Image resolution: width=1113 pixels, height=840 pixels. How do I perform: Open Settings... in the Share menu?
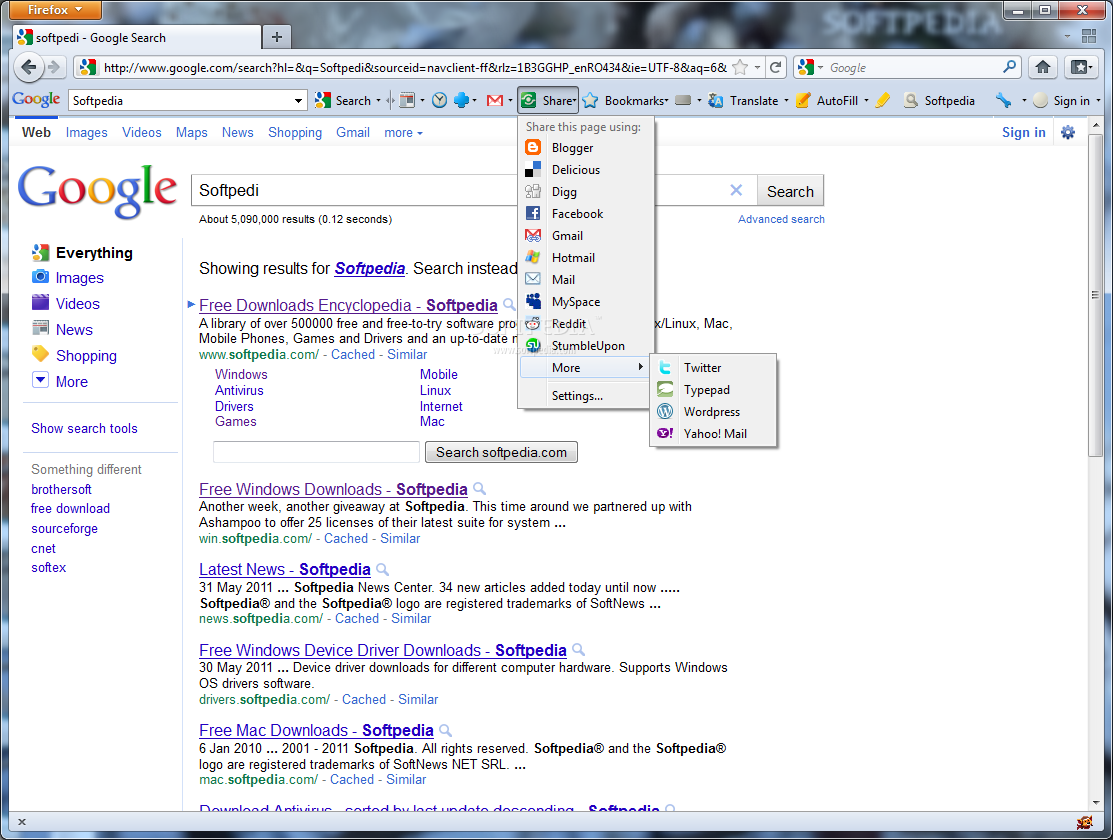click(x=586, y=396)
